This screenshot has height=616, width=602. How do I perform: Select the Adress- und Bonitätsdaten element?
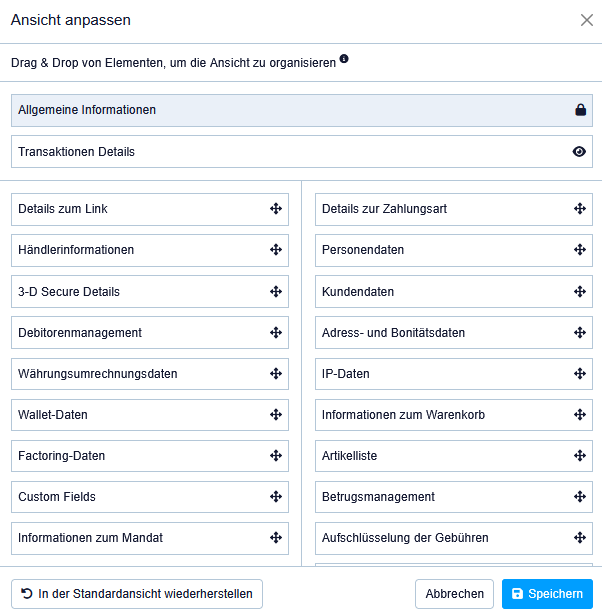pyautogui.click(x=454, y=333)
